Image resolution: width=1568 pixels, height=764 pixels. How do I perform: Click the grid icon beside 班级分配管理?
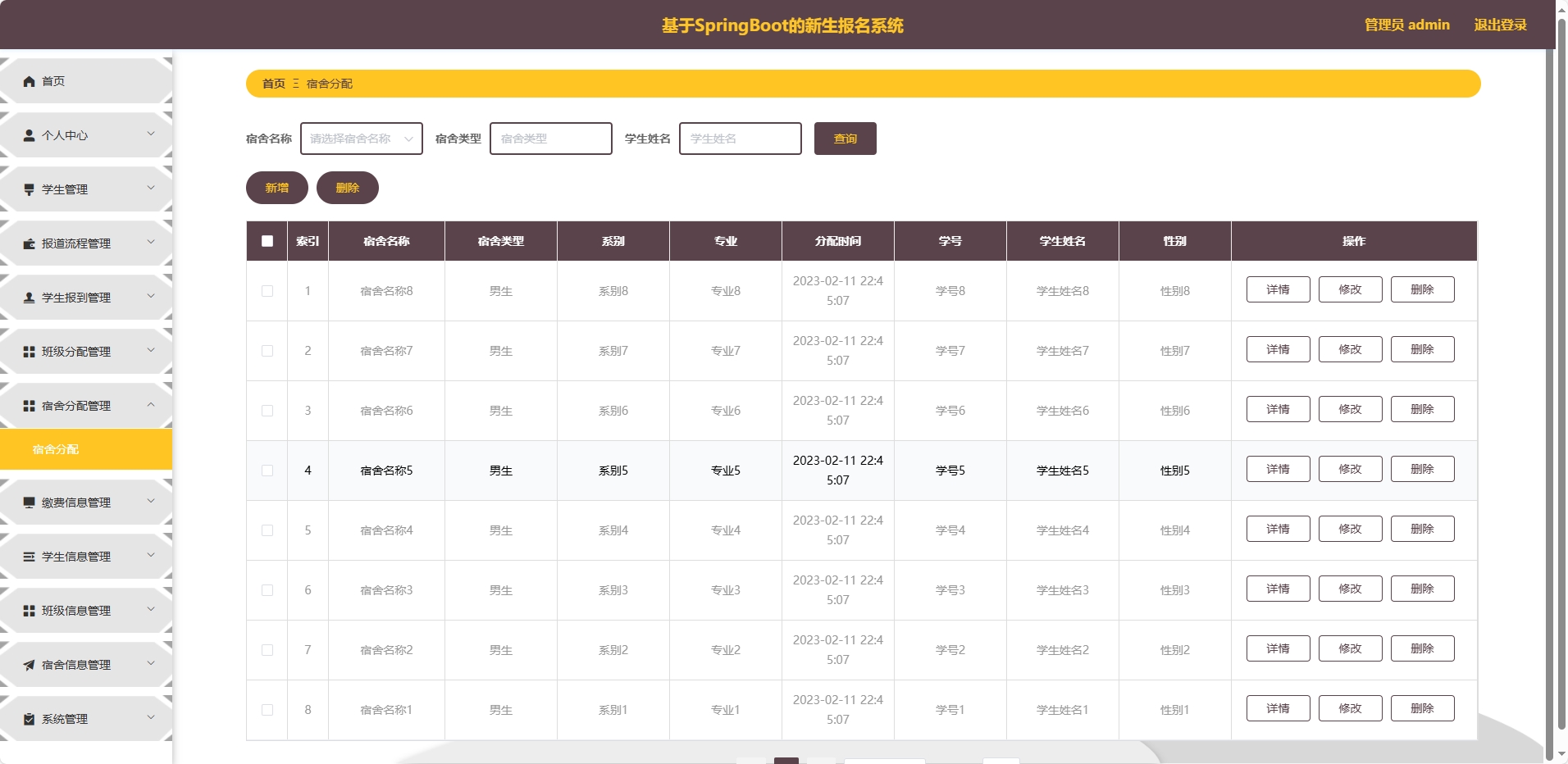click(30, 352)
